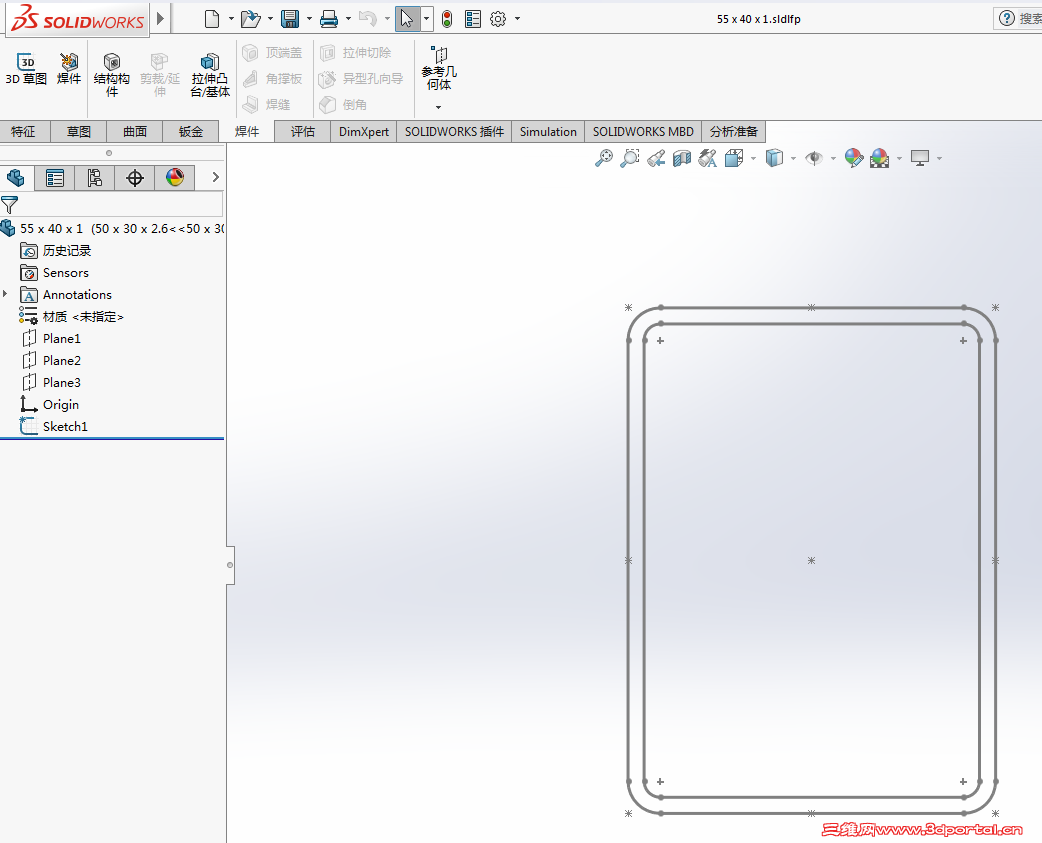Select the arrow Select tool
The height and width of the screenshot is (843, 1042).
point(407,19)
